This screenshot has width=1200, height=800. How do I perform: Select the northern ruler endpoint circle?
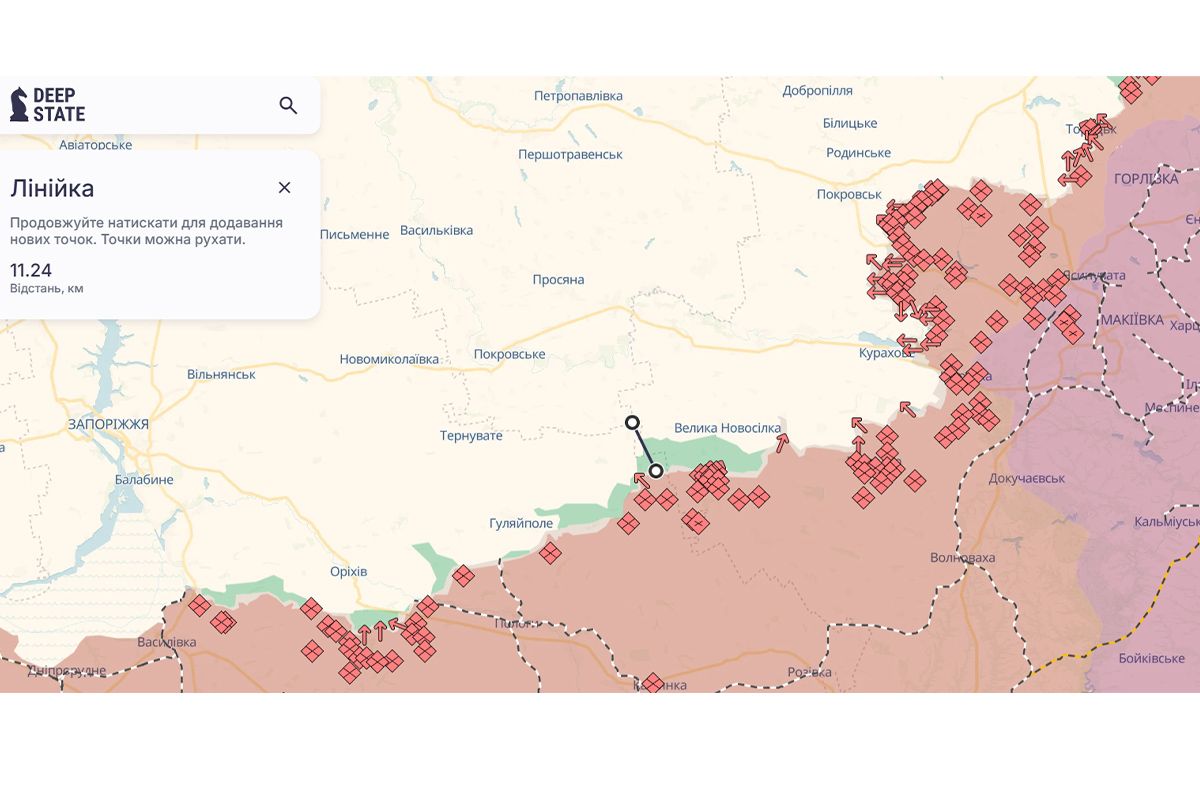(x=632, y=422)
